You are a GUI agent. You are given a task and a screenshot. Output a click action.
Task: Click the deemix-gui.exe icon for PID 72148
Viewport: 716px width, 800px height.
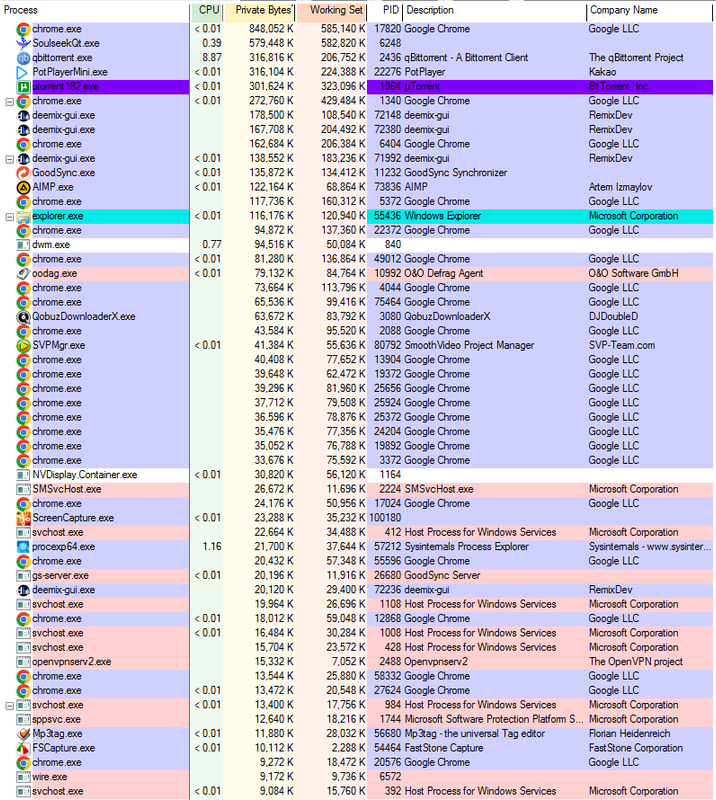pyautogui.click(x=23, y=115)
